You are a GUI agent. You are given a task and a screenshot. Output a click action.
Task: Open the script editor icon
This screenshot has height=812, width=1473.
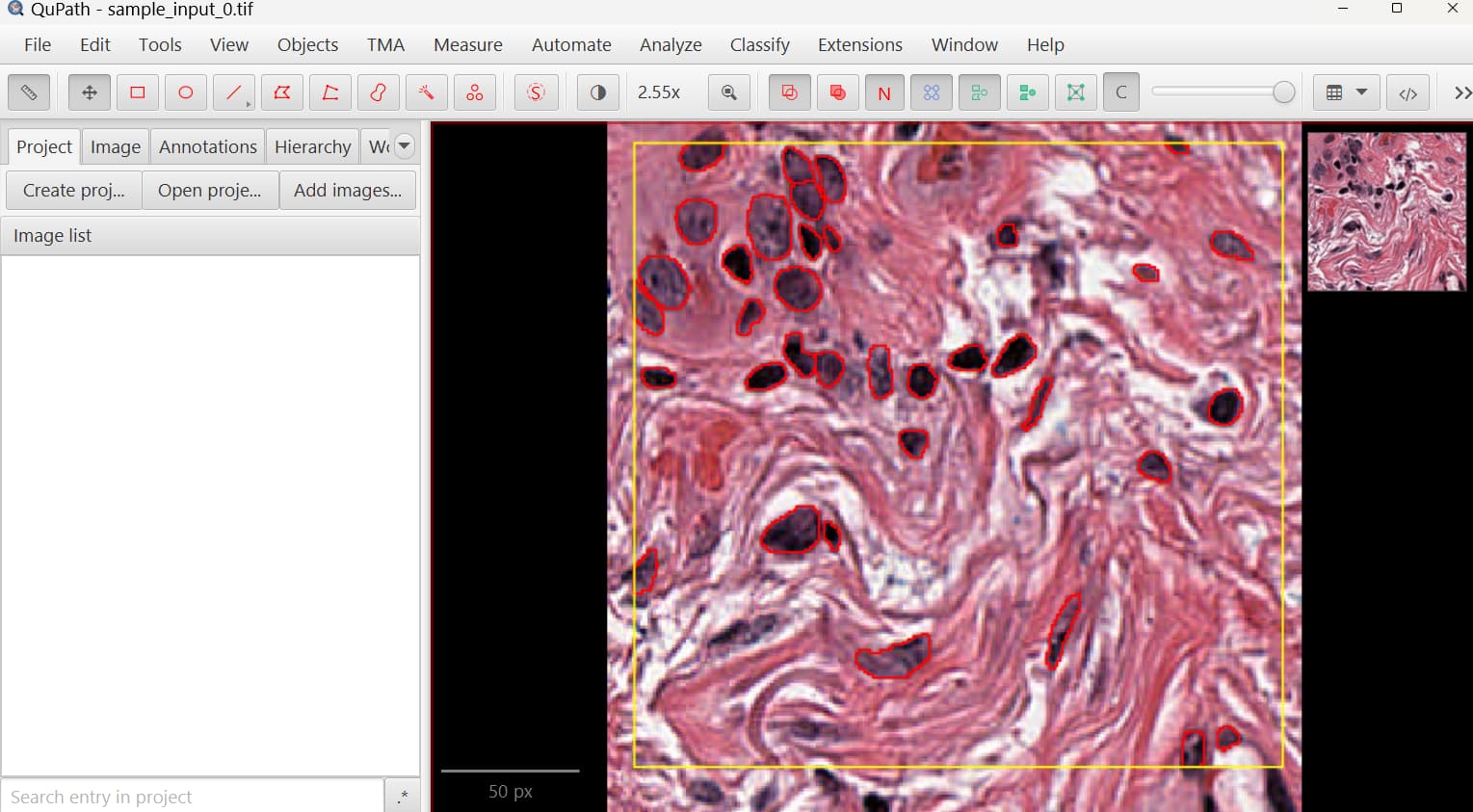(1407, 92)
